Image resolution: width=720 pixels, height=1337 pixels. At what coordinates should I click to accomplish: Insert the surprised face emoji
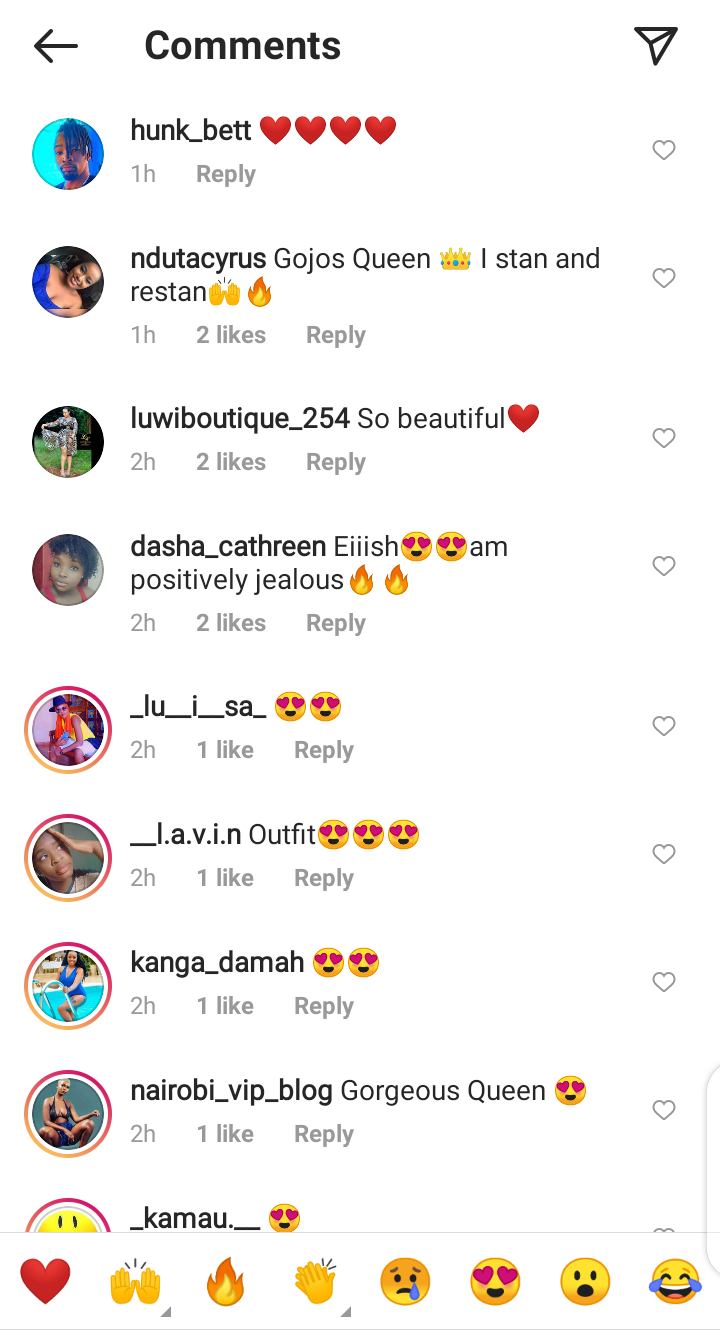[585, 1282]
